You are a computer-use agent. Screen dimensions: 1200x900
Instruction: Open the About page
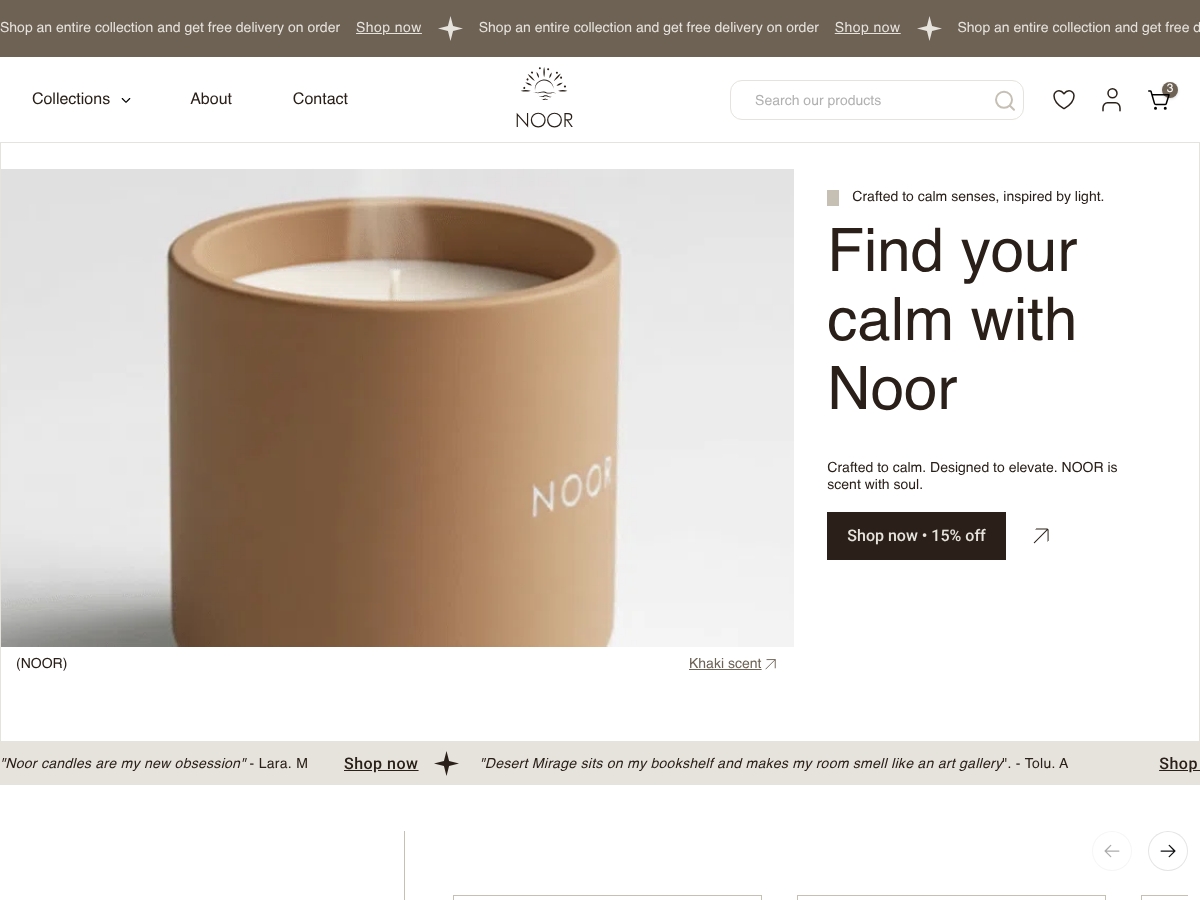211,99
